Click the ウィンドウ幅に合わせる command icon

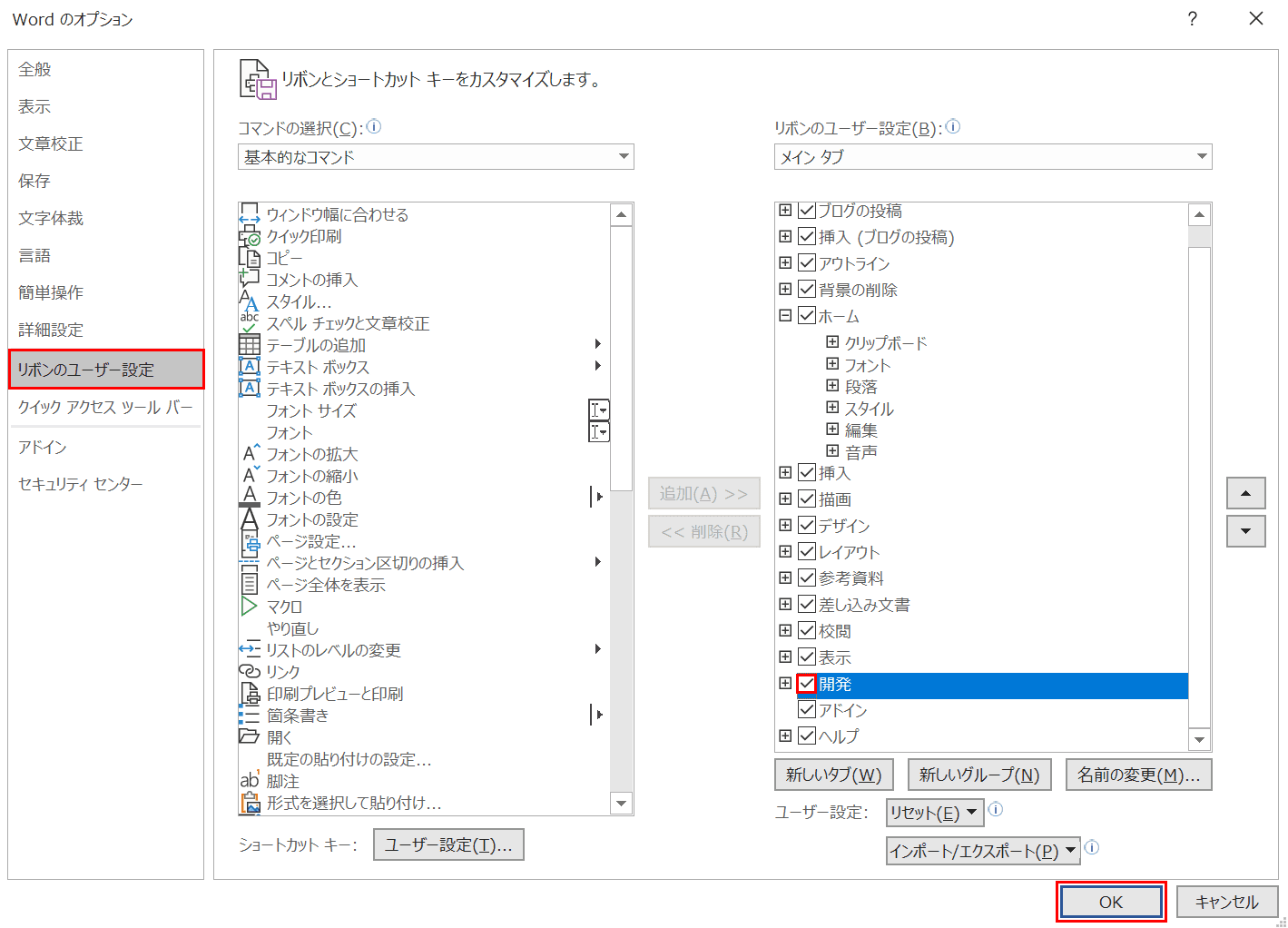[250, 214]
